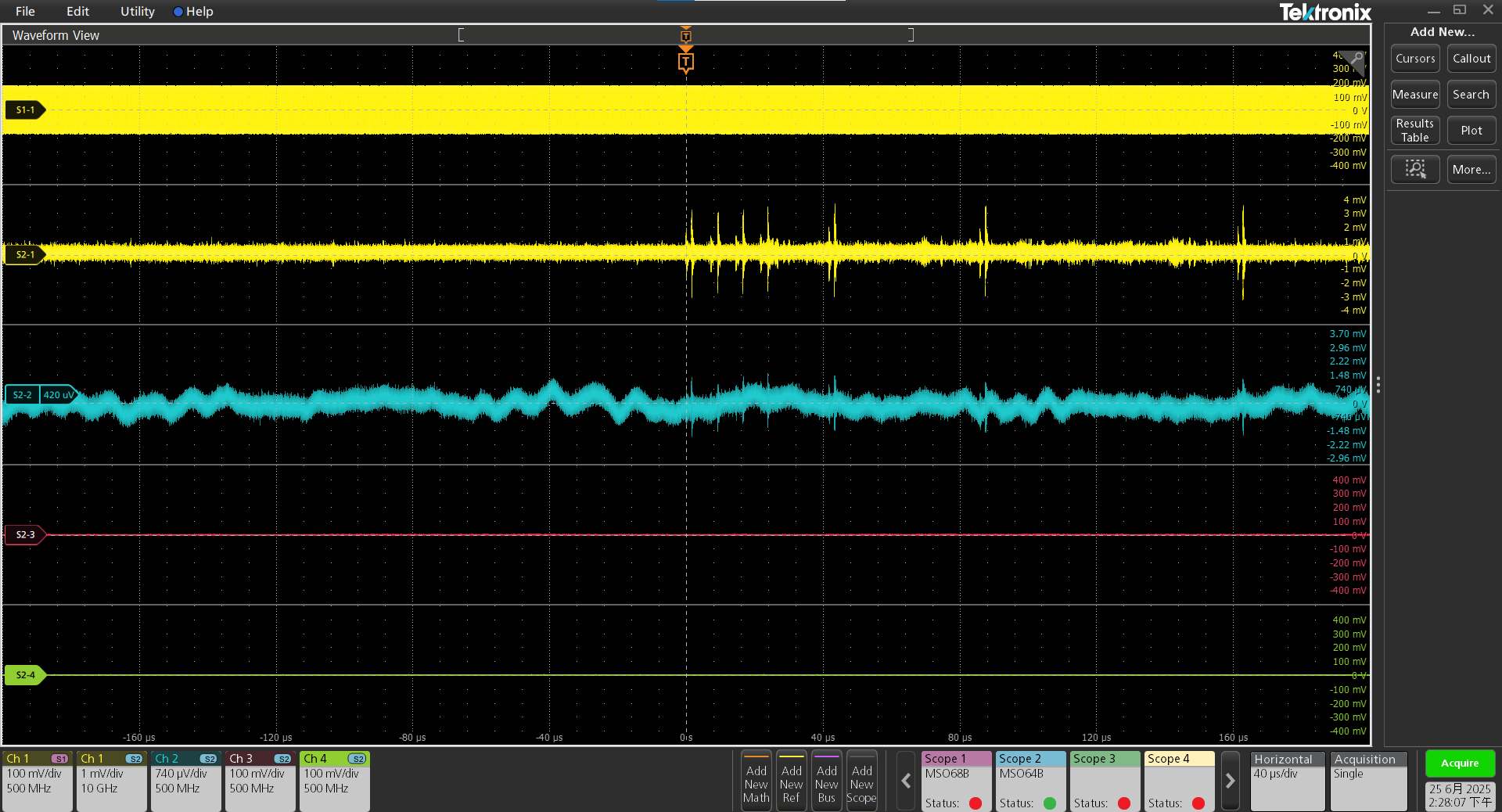Open Ch 2 740 µV/div channel badge

[185, 781]
